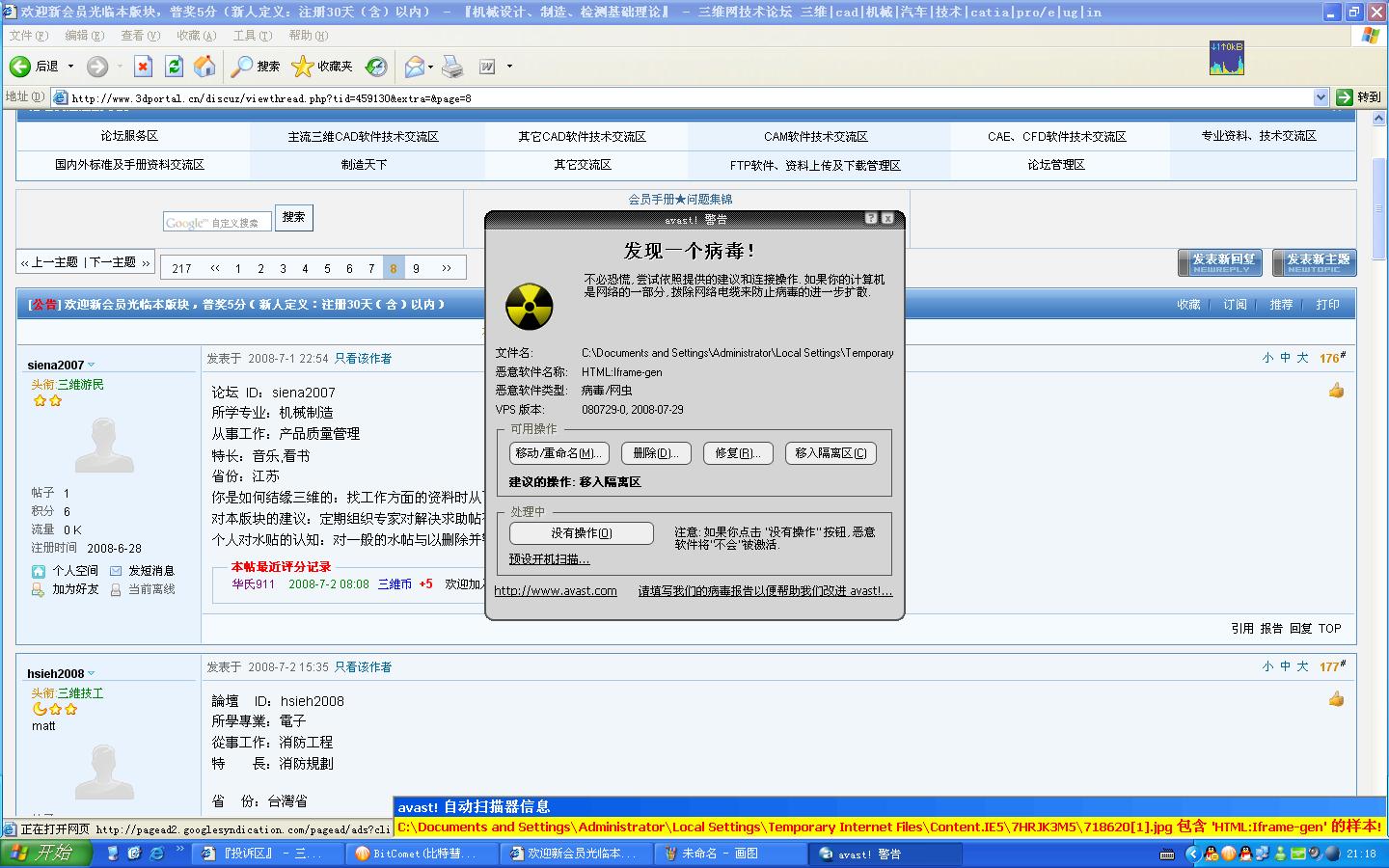The image size is (1389, 868).
Task: Open the CAM软件技术交流区 forum section
Action: point(816,137)
